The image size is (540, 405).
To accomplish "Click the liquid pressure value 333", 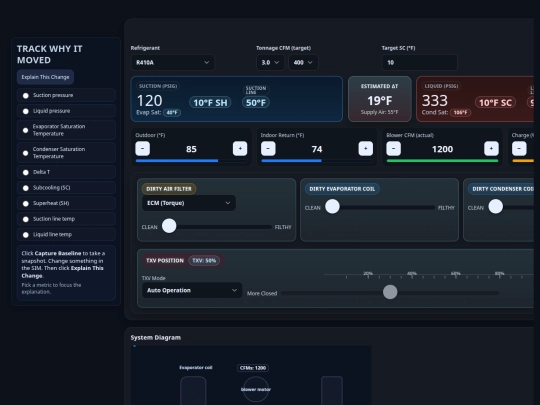I will tap(435, 101).
